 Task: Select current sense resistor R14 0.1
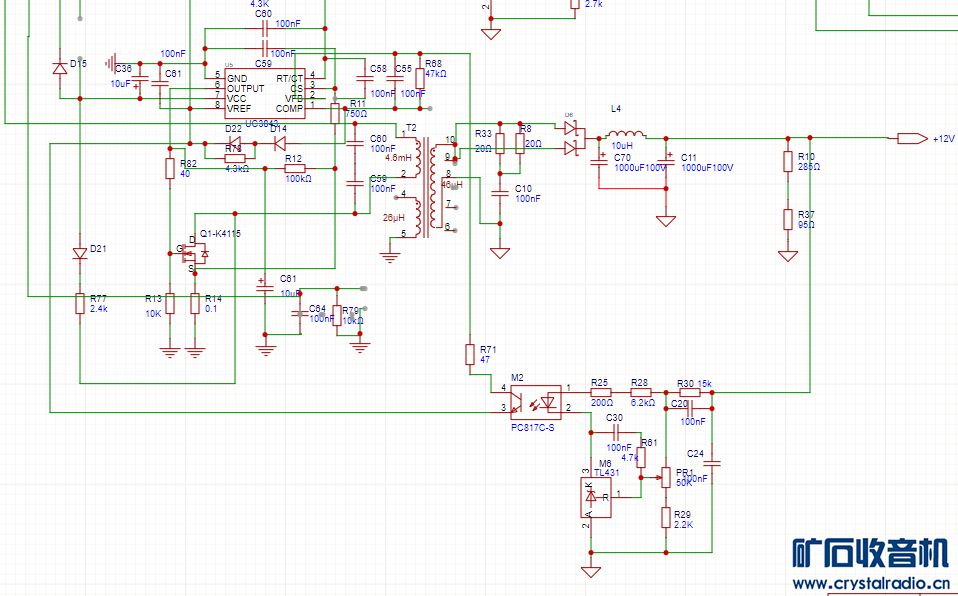pos(195,303)
